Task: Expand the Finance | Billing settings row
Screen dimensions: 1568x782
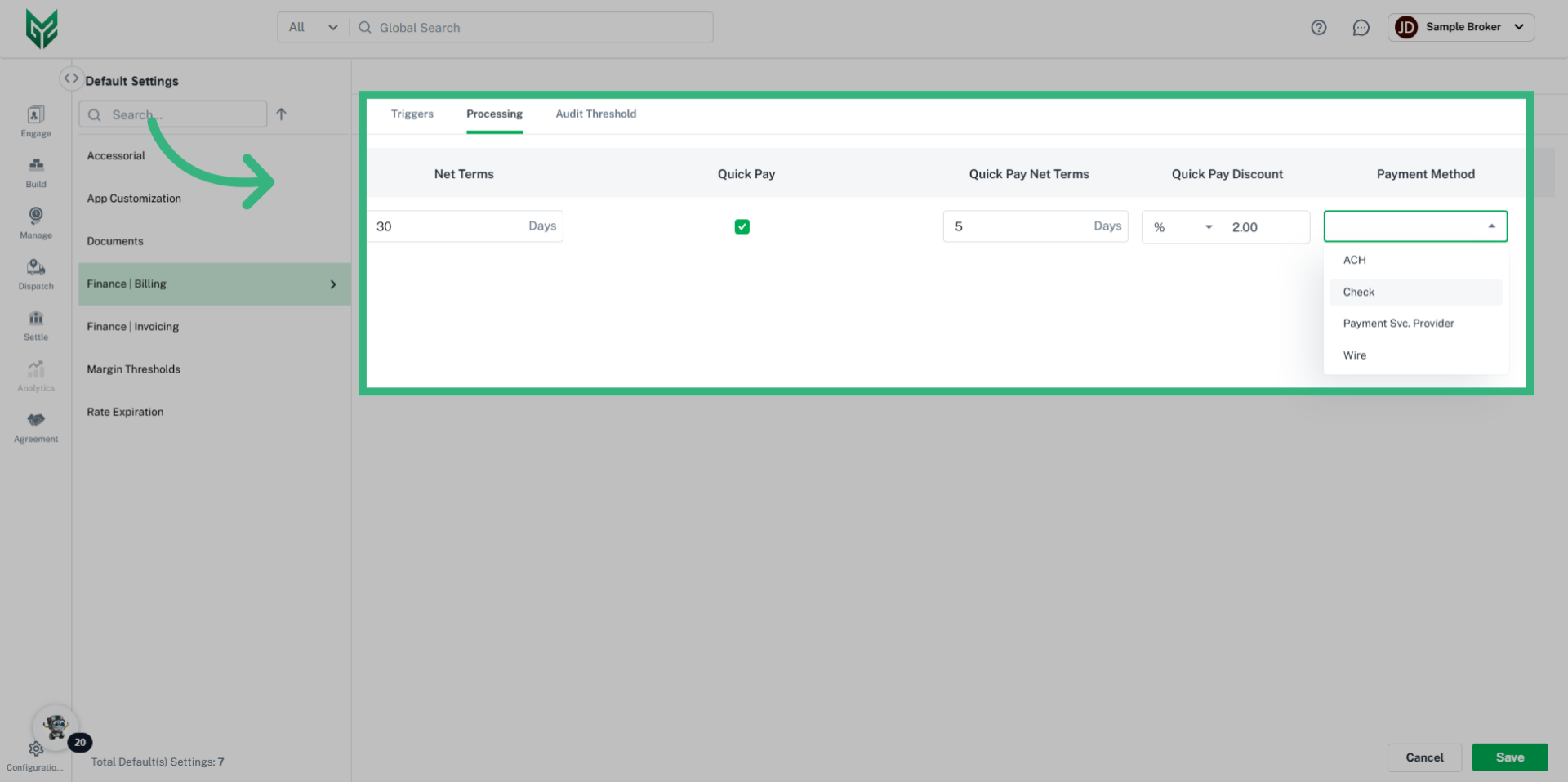Action: pos(332,284)
